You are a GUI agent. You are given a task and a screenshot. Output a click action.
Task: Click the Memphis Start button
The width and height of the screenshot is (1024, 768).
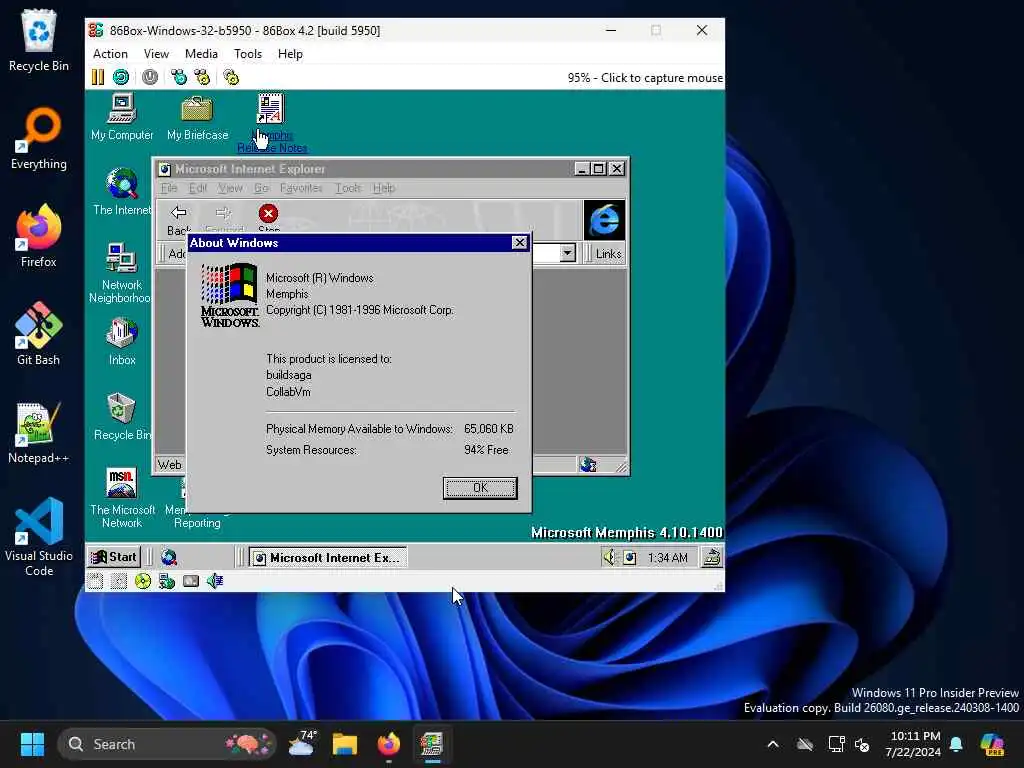114,557
